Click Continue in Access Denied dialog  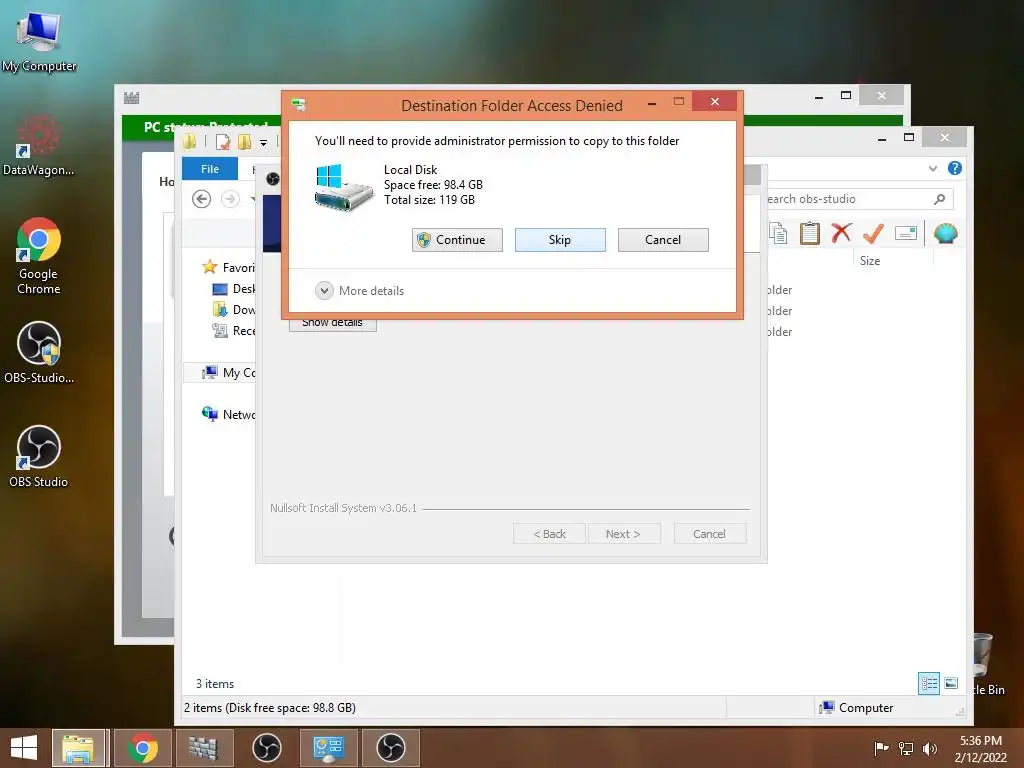[457, 240]
